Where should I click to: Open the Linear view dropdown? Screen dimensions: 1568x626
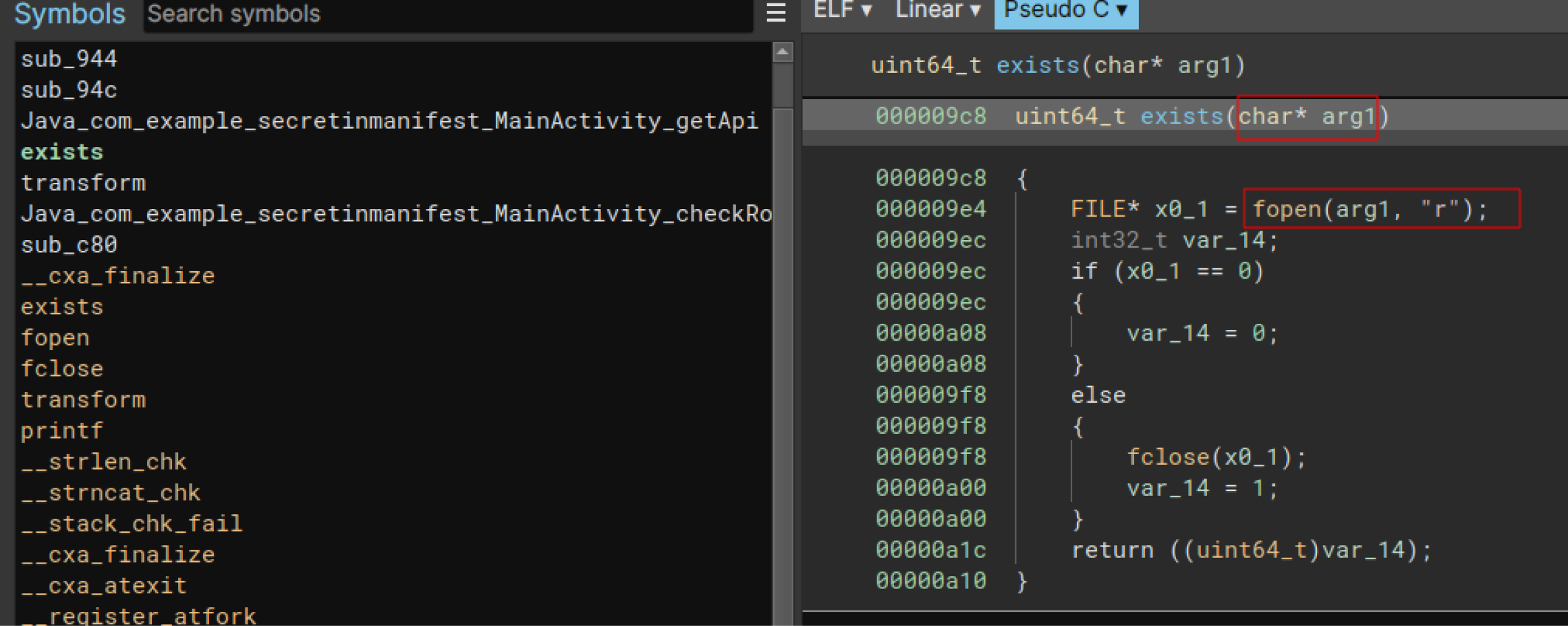click(x=936, y=10)
